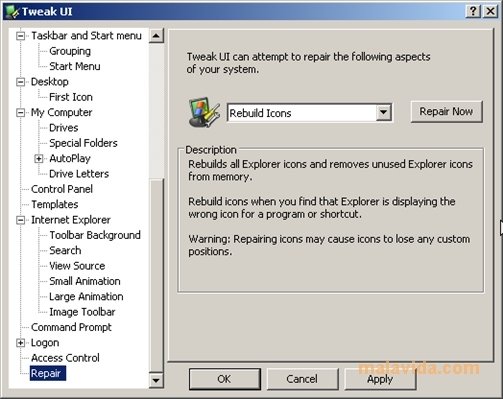Select the Image Toolbar tree item
Image resolution: width=503 pixels, height=399 pixels.
82,312
